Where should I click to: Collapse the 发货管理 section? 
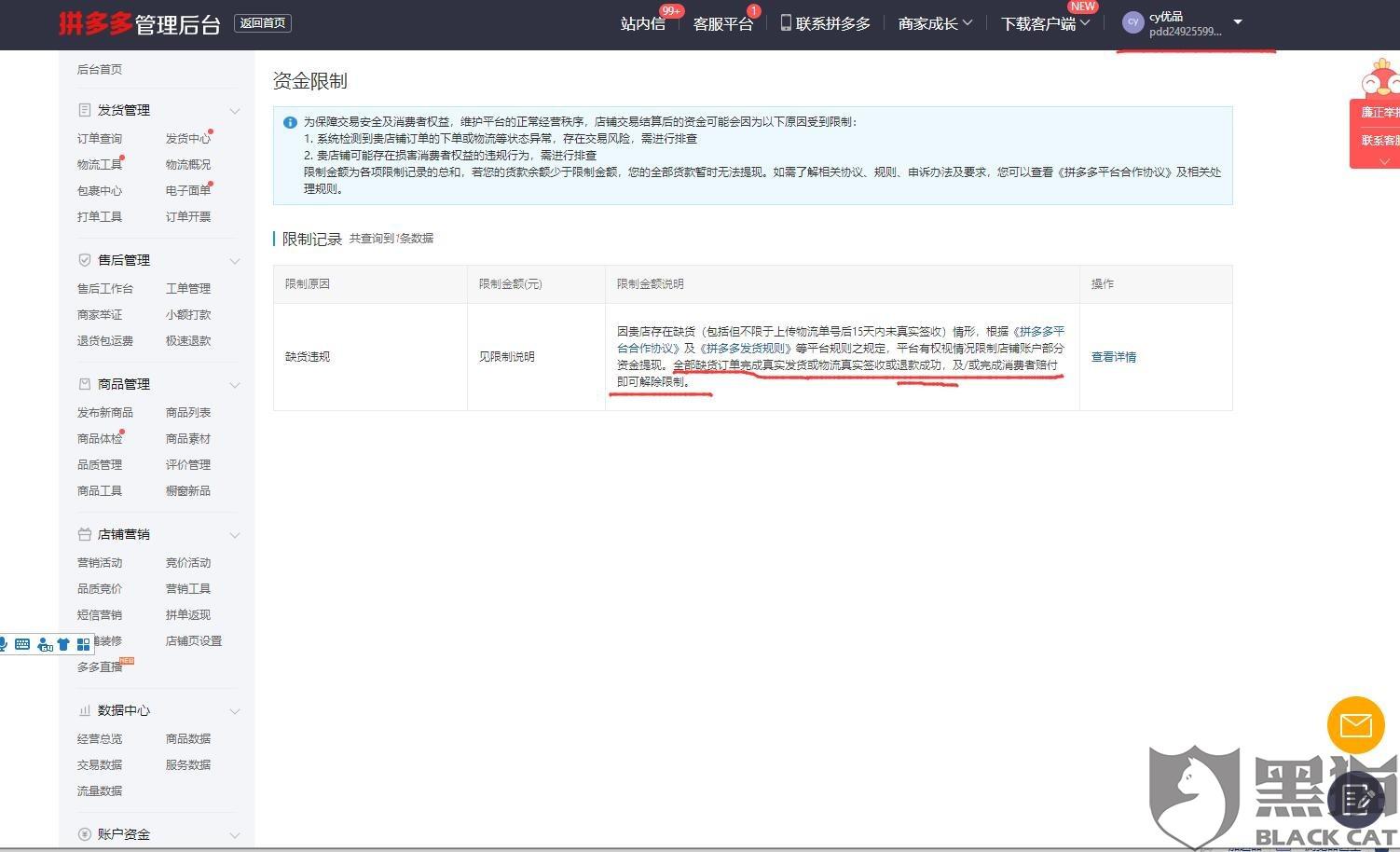tap(235, 111)
